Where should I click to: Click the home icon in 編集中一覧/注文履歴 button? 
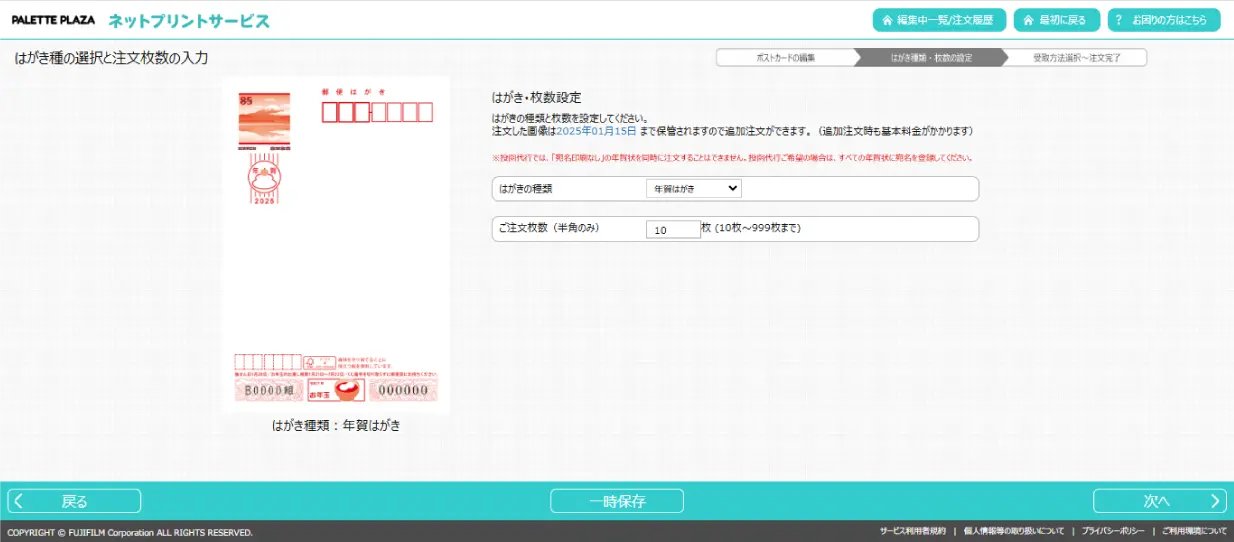click(888, 20)
